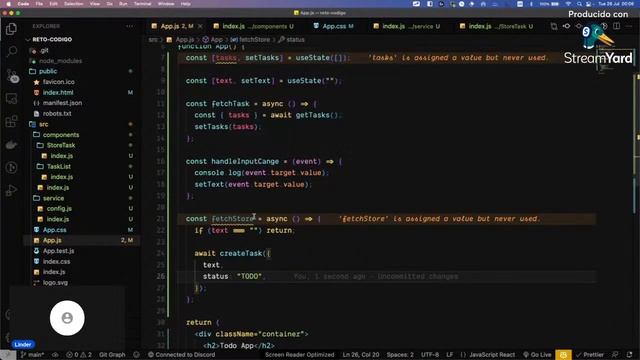Viewport: 640px width, 360px height.
Task: Close the App.js editor tab
Action: point(200,26)
